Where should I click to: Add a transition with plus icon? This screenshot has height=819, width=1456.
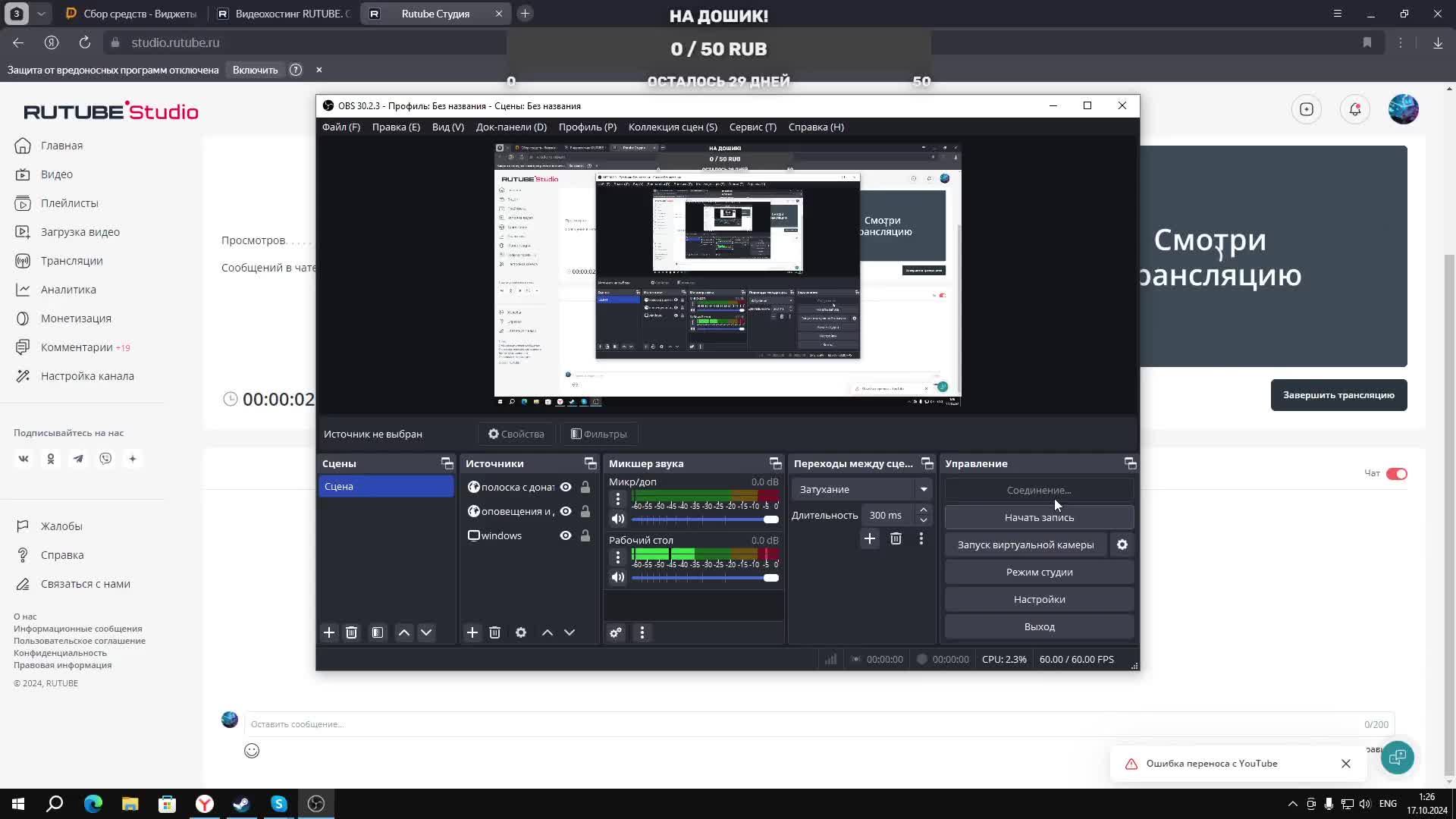coord(870,538)
